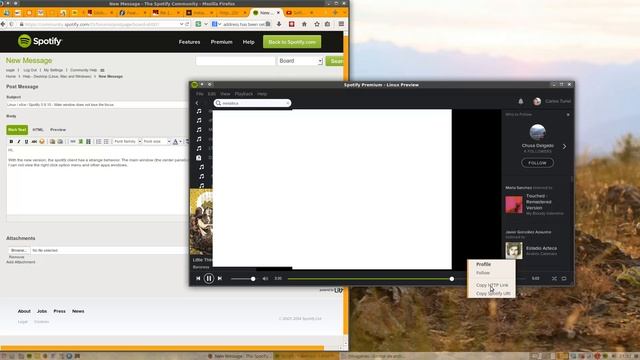
Task: Select Profile in the context menu
Action: [484, 264]
